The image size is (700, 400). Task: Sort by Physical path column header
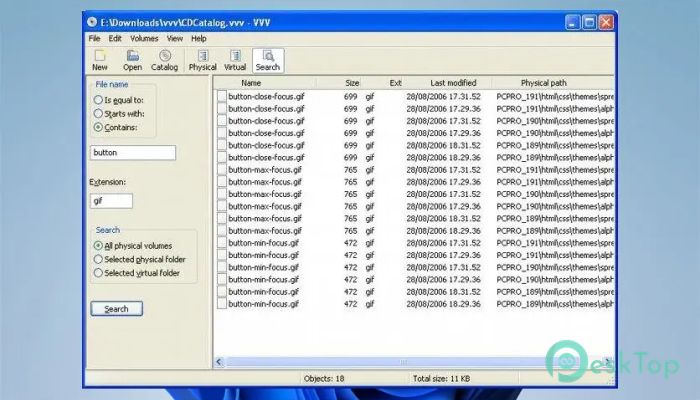[543, 83]
